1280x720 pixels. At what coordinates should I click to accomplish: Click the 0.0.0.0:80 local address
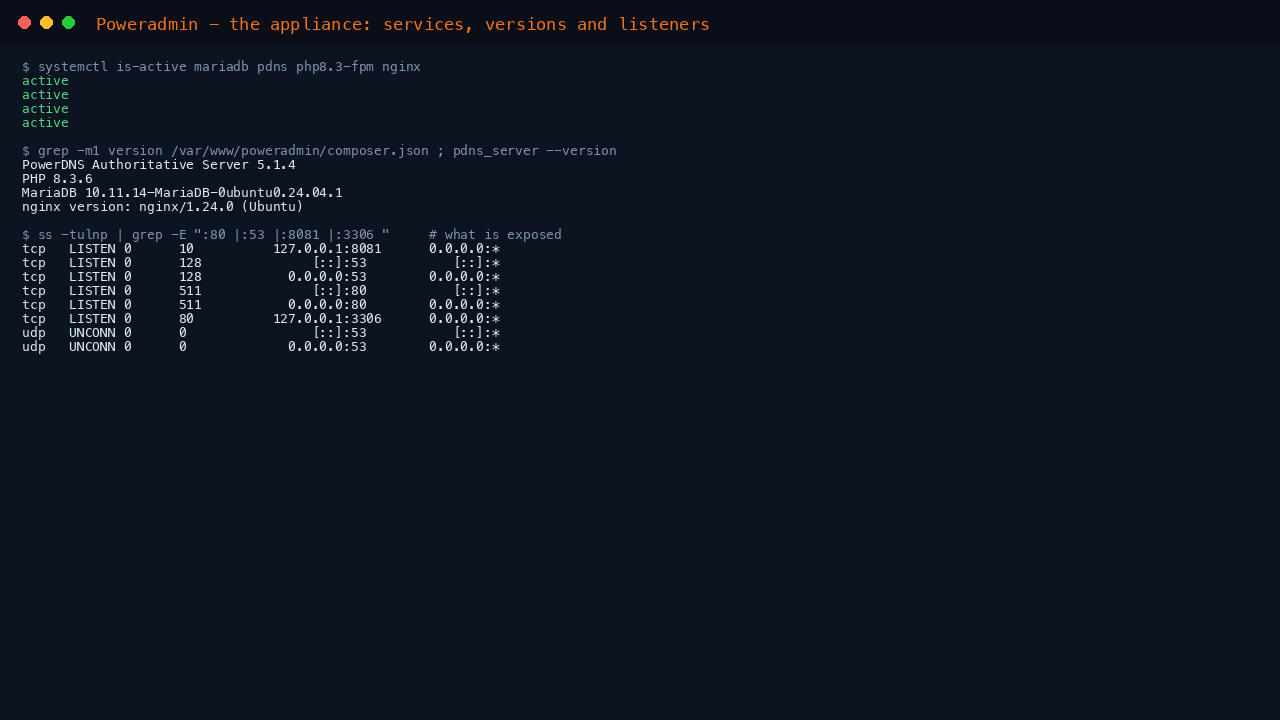click(327, 305)
